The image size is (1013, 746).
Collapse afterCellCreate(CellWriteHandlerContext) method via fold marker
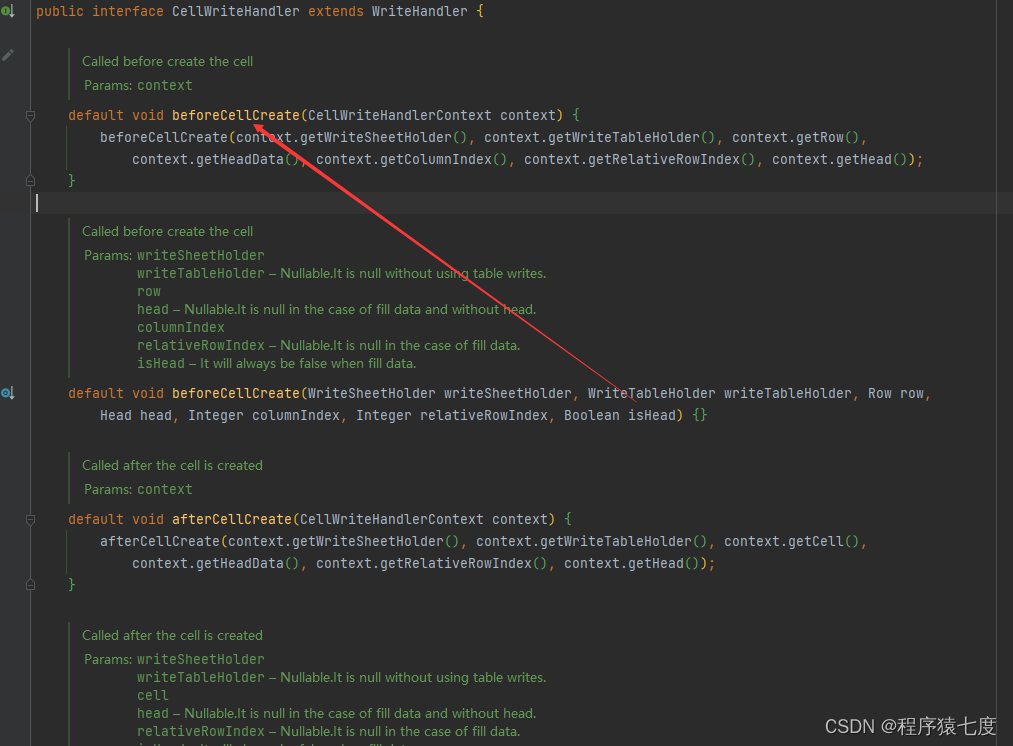tap(30, 519)
